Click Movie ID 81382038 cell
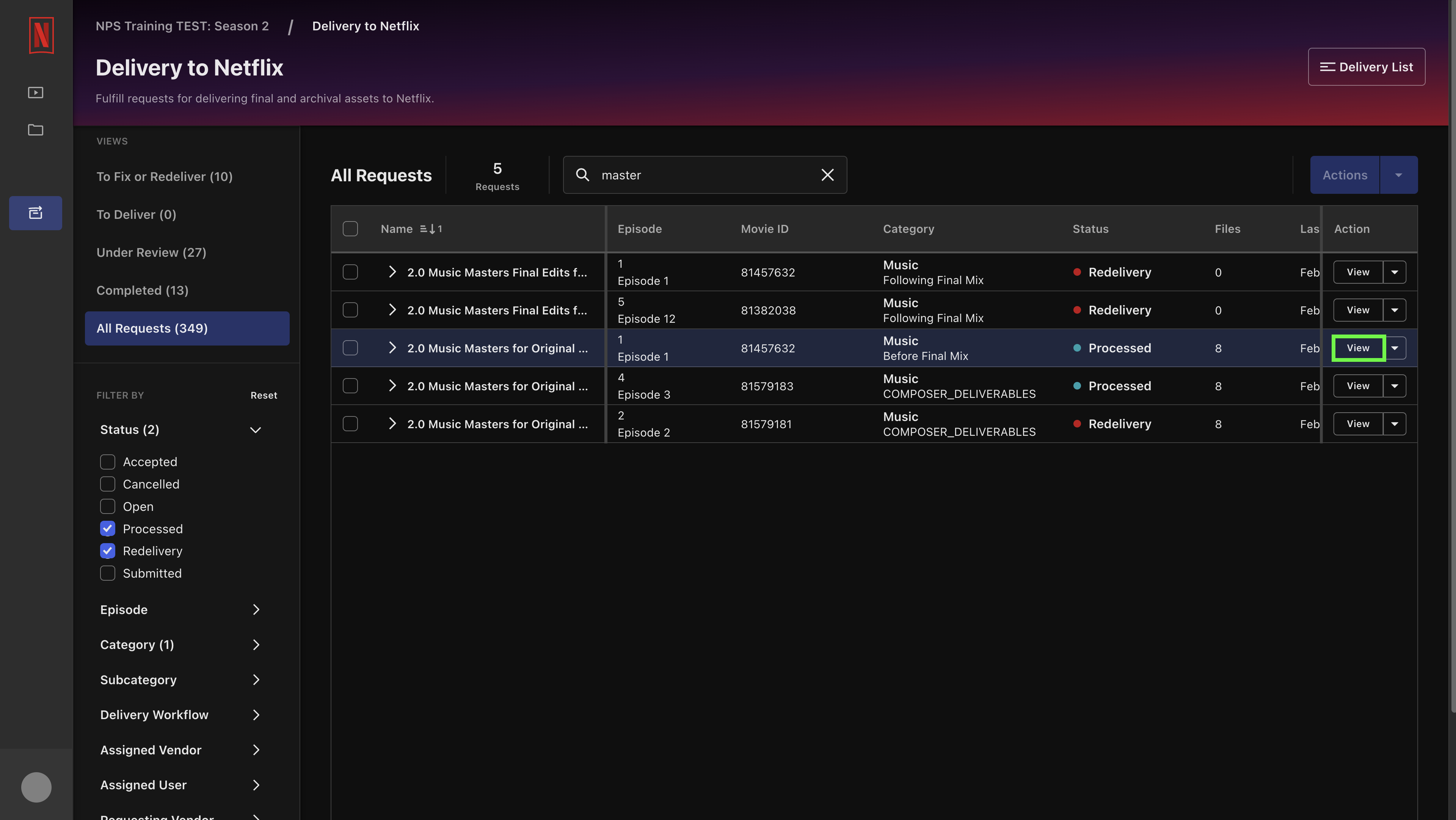 pyautogui.click(x=768, y=310)
